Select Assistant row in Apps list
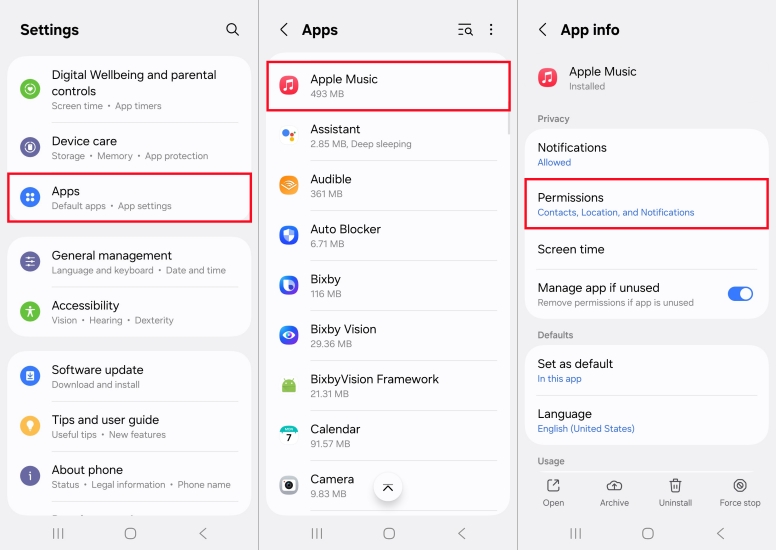Screen dimensions: 776x550 pos(388,136)
